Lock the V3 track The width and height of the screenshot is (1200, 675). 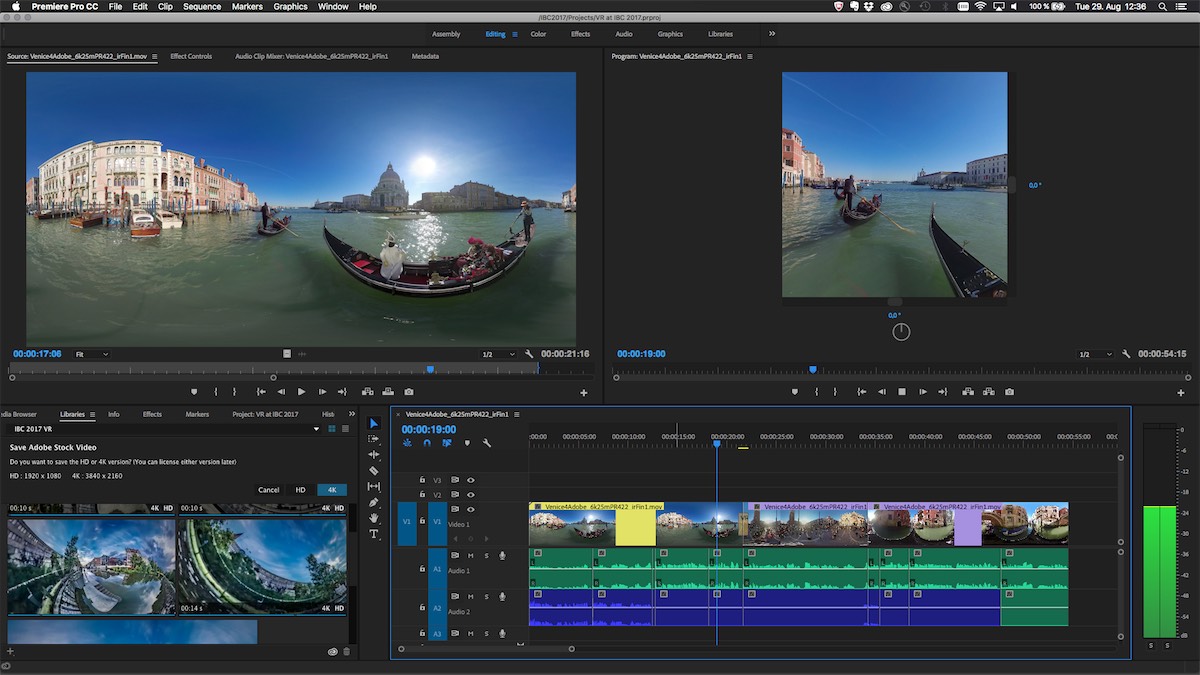click(422, 478)
